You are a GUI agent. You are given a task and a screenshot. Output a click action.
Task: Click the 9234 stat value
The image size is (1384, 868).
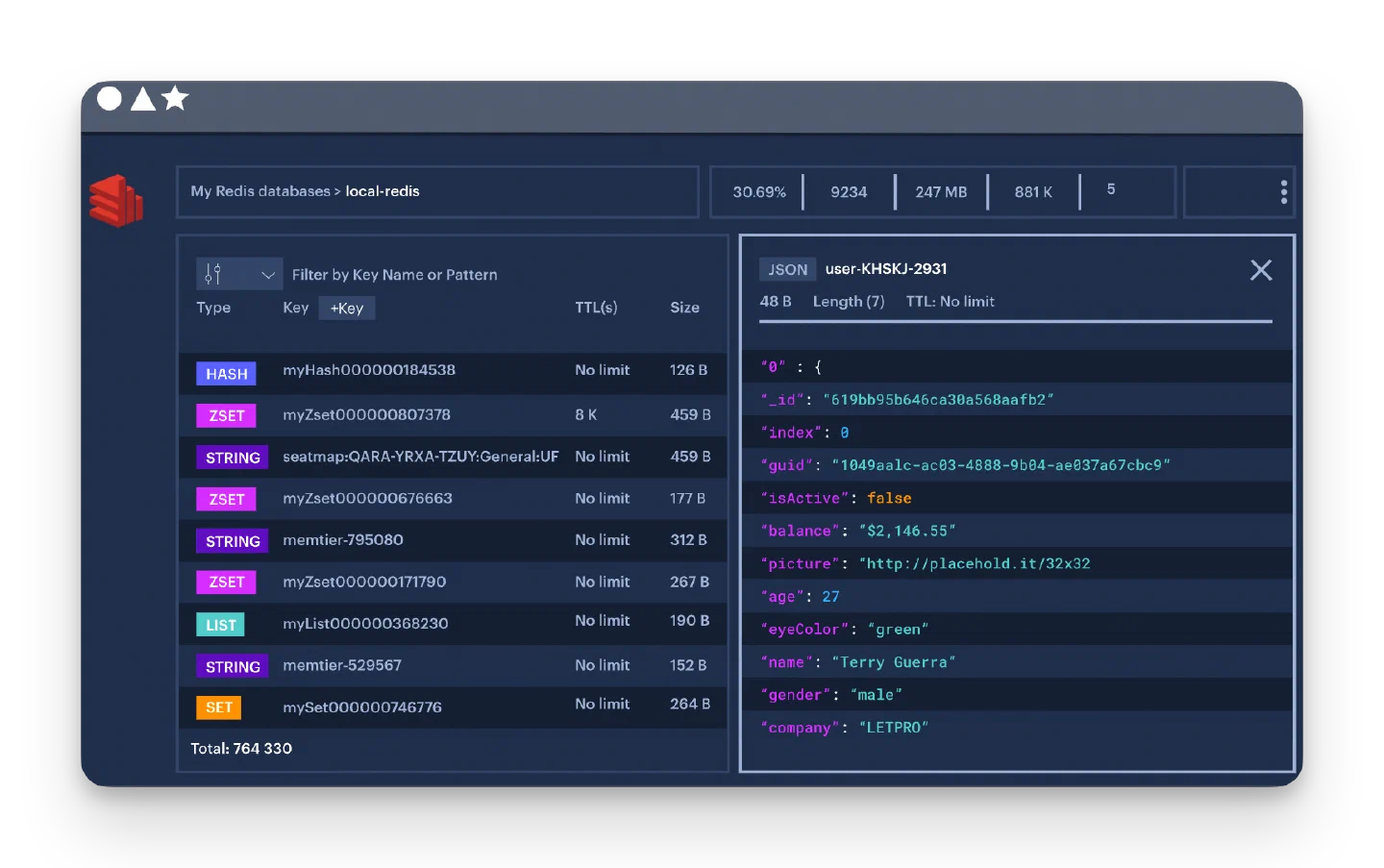(x=849, y=192)
